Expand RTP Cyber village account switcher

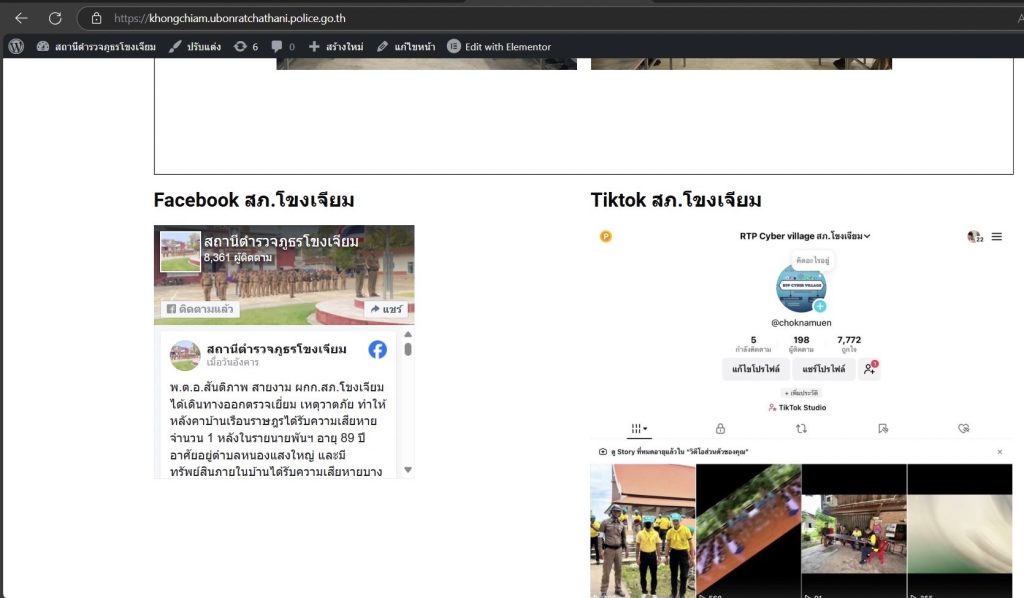coord(805,237)
